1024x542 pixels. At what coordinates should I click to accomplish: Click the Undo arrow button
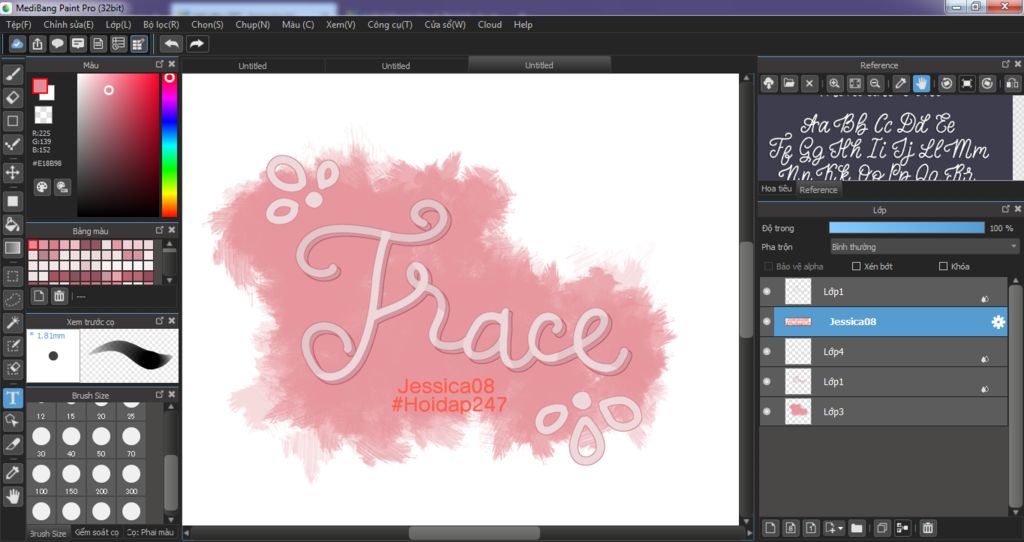pos(172,44)
